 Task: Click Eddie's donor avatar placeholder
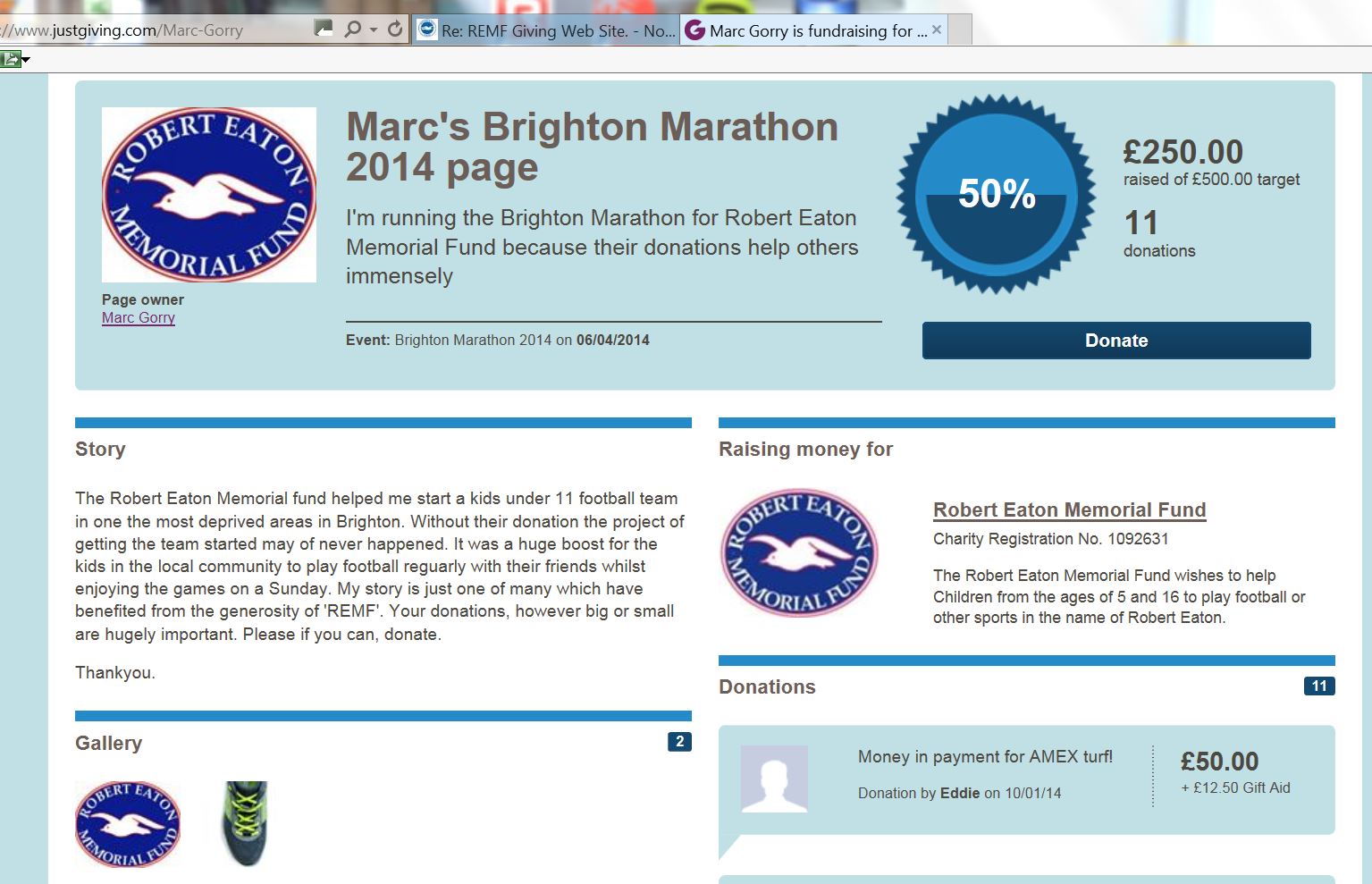pos(774,779)
